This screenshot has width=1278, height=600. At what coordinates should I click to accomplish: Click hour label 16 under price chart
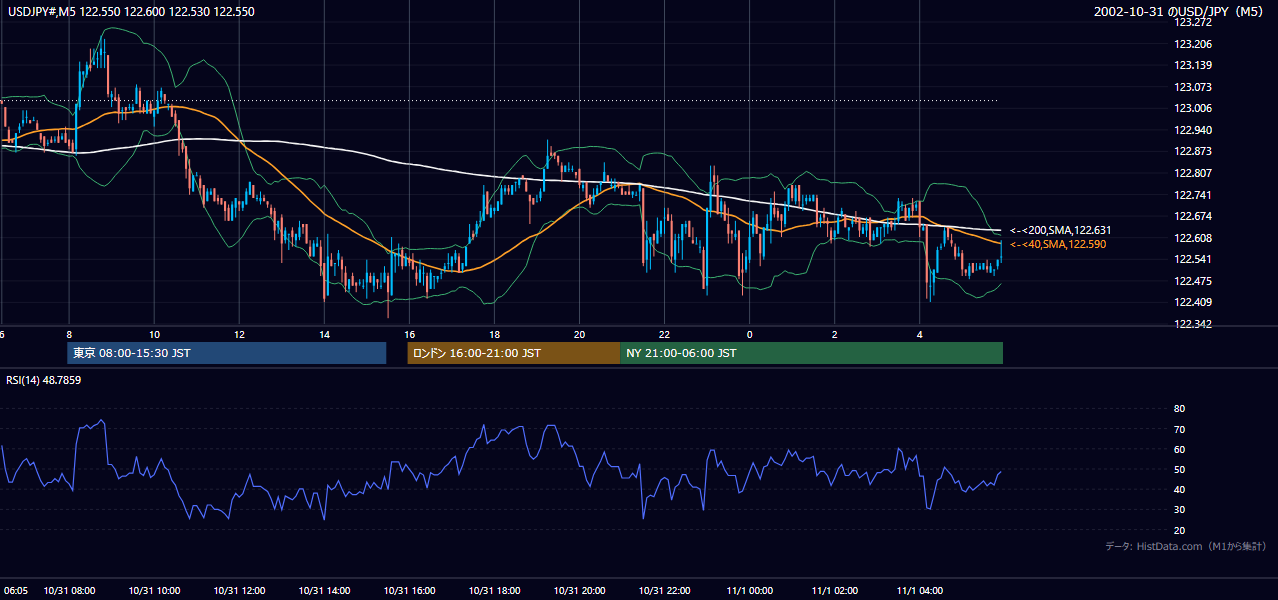pyautogui.click(x=409, y=334)
